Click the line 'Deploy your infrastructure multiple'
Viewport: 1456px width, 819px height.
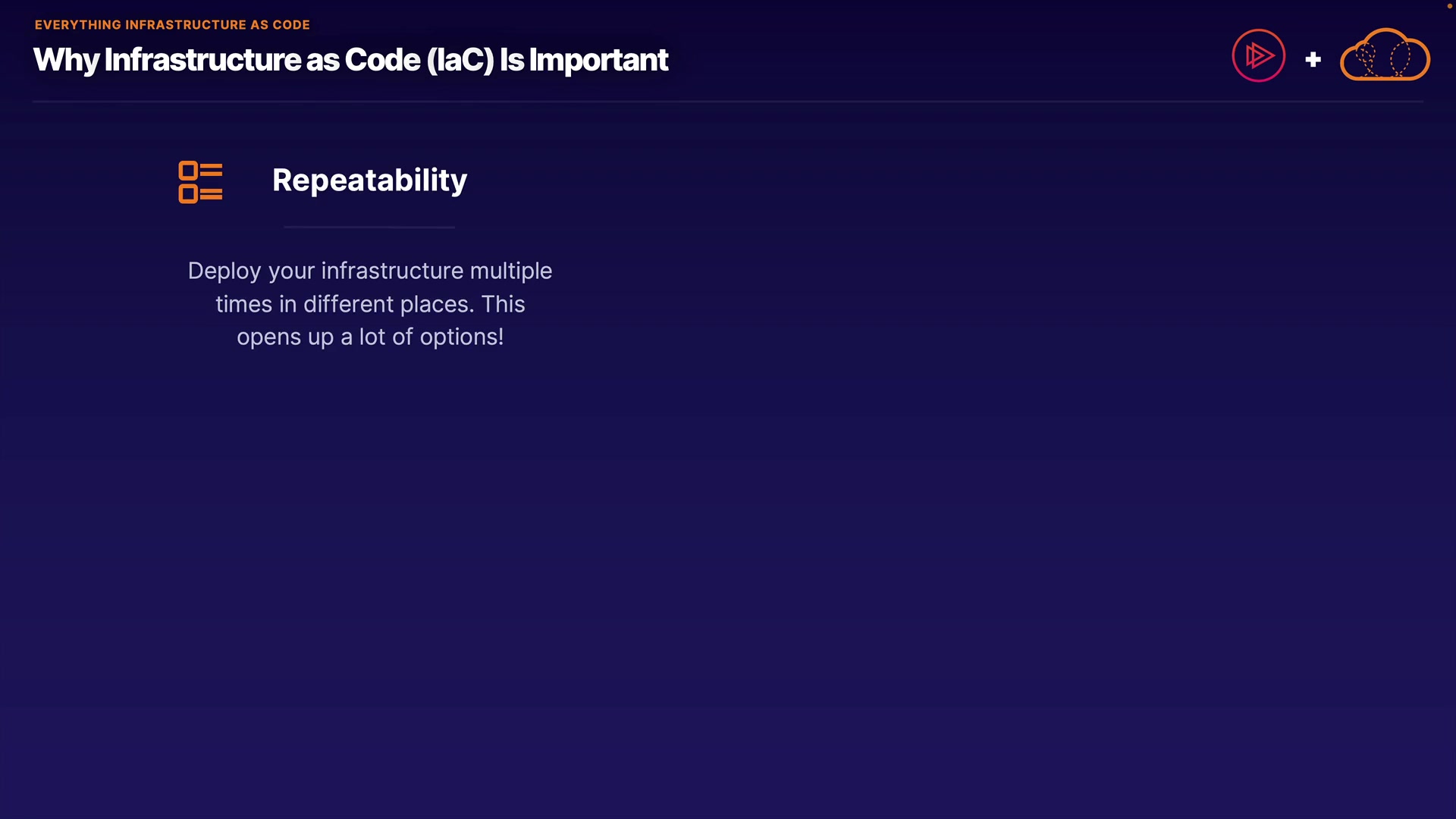point(369,271)
